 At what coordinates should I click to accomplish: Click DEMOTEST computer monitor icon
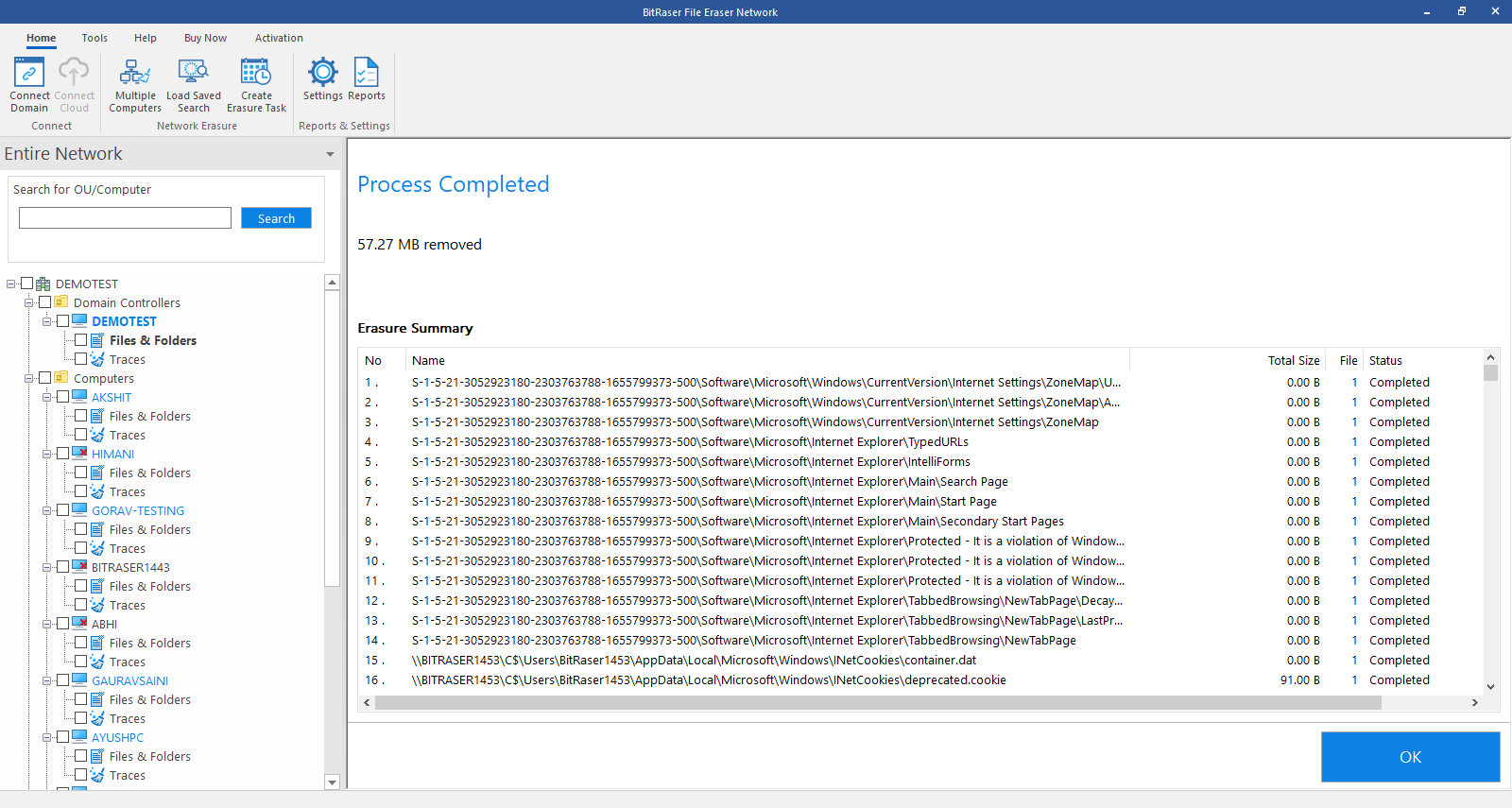79,321
